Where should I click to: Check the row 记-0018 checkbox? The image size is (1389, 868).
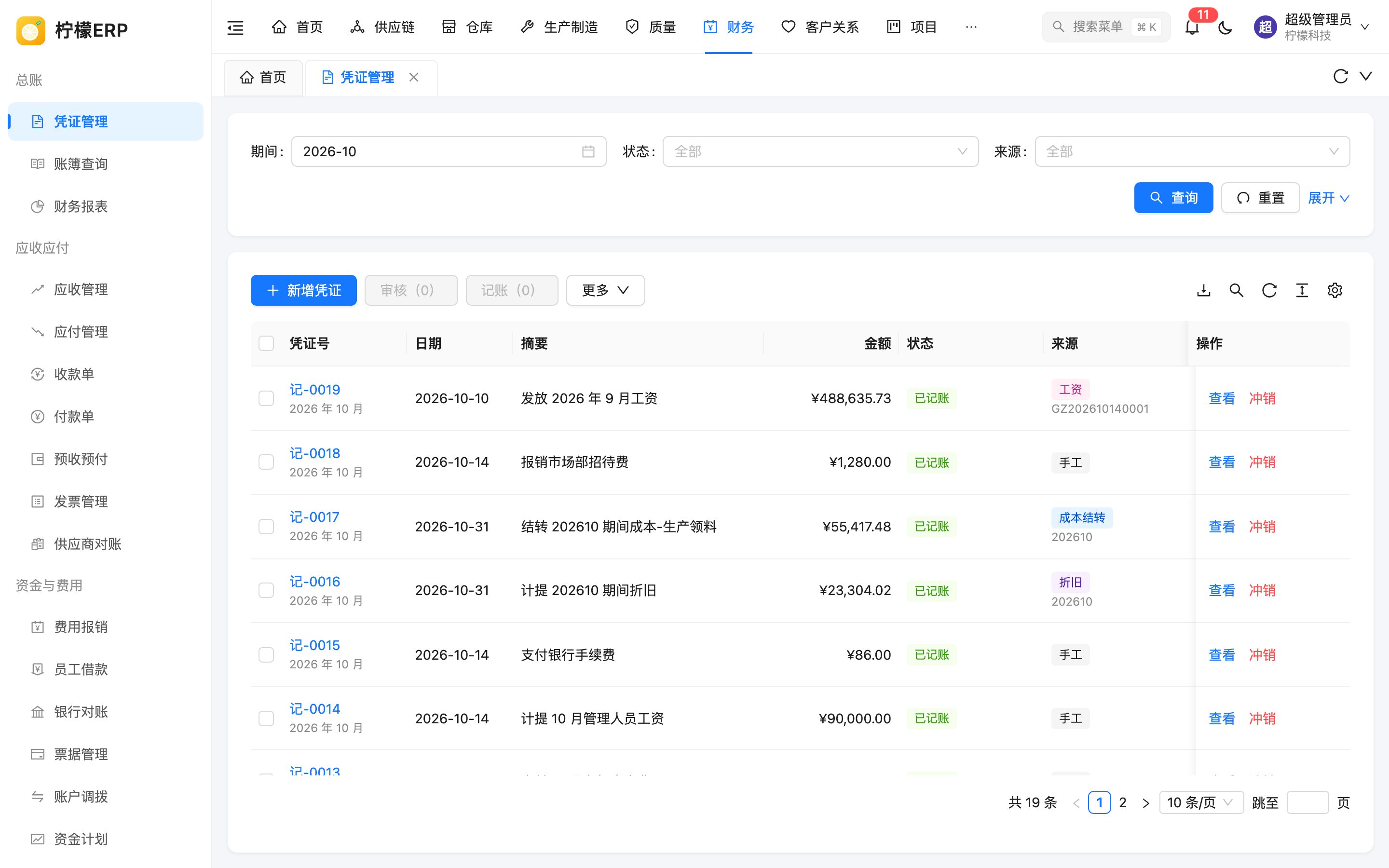click(266, 462)
